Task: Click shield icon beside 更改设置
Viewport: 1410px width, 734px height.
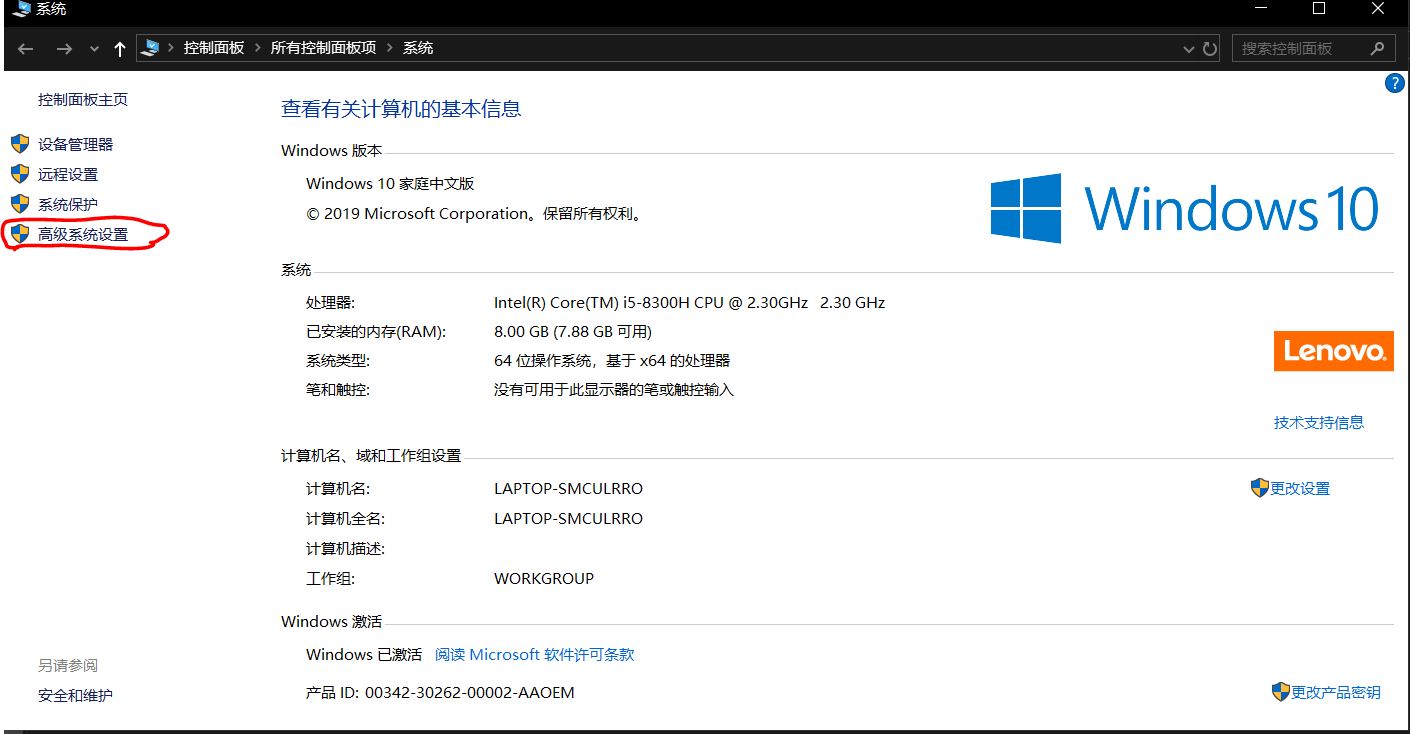Action: (1260, 488)
